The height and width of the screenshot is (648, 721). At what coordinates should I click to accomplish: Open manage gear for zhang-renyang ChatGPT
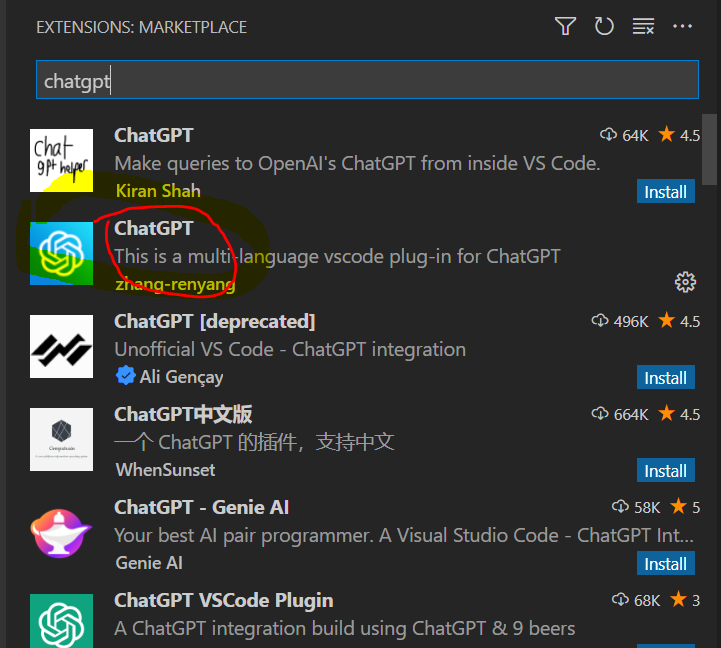685,282
